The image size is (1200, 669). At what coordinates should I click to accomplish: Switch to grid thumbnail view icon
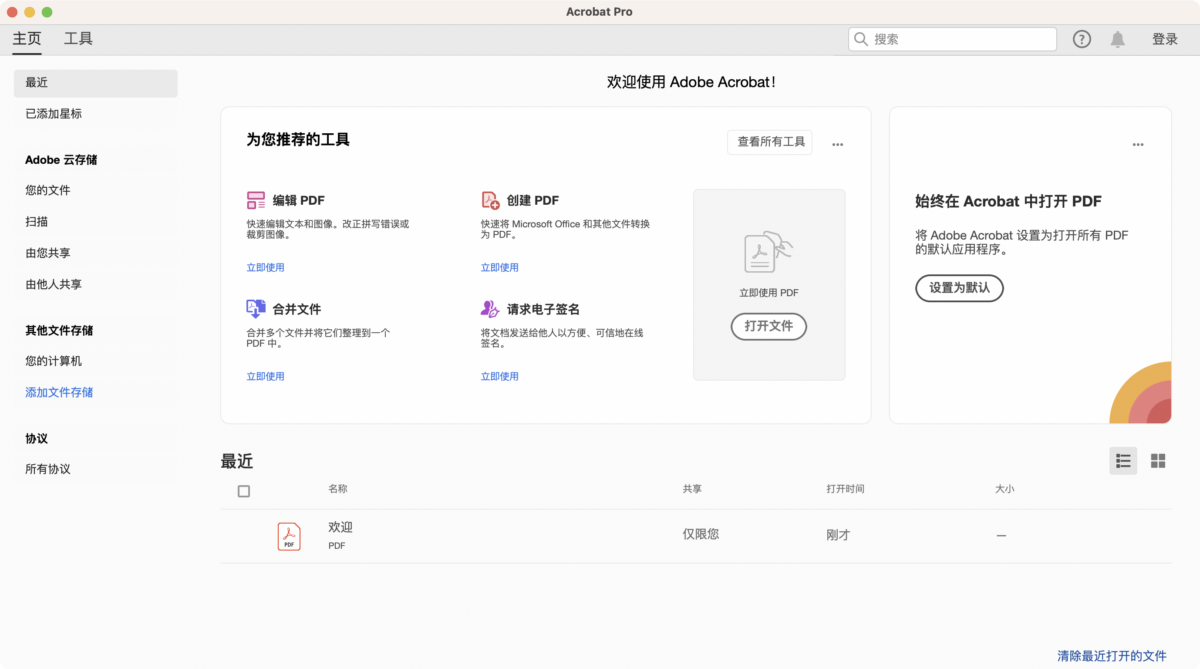coord(1158,461)
